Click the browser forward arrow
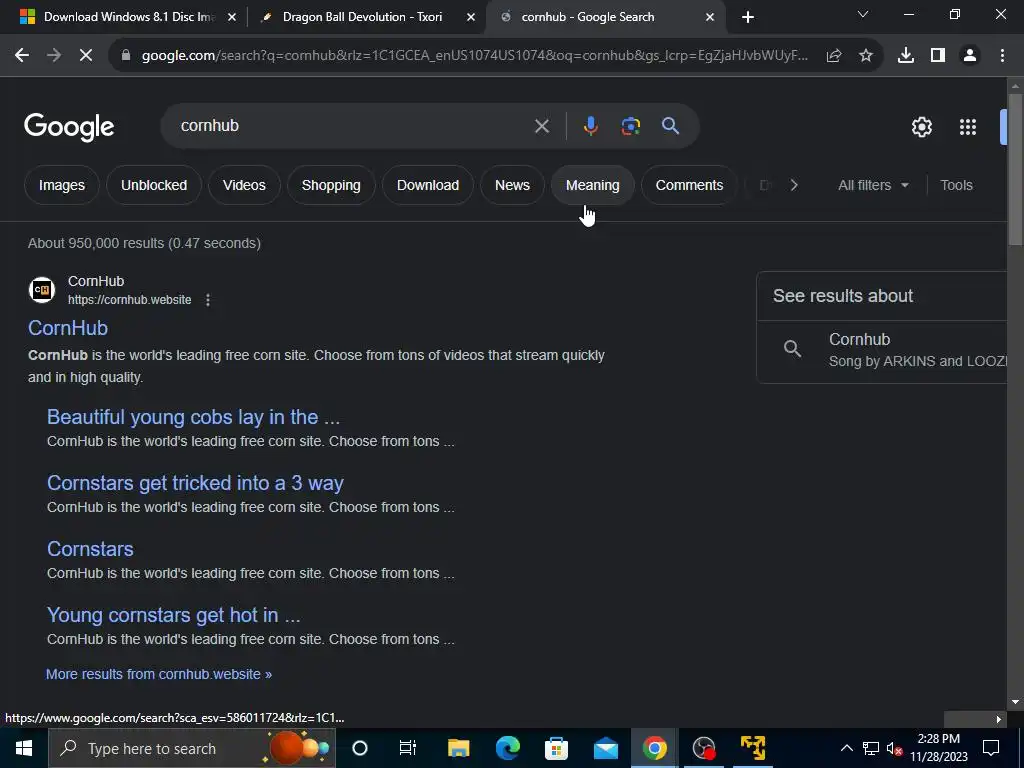This screenshot has height=768, width=1024. coord(54,56)
